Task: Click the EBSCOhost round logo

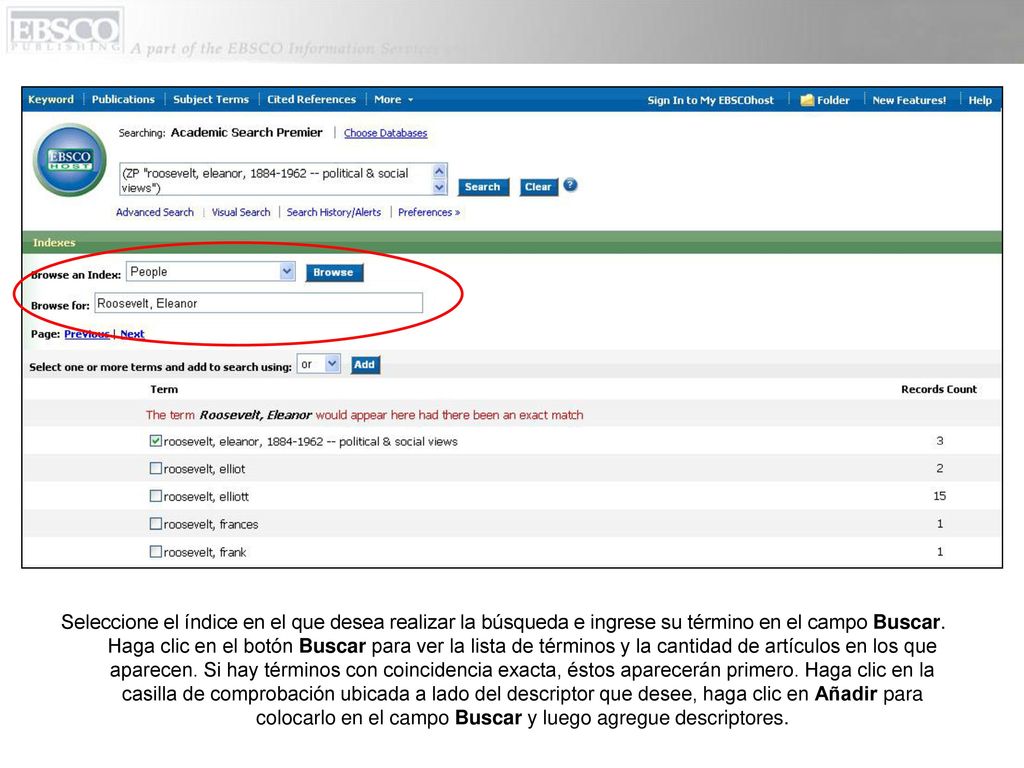Action: (70, 159)
